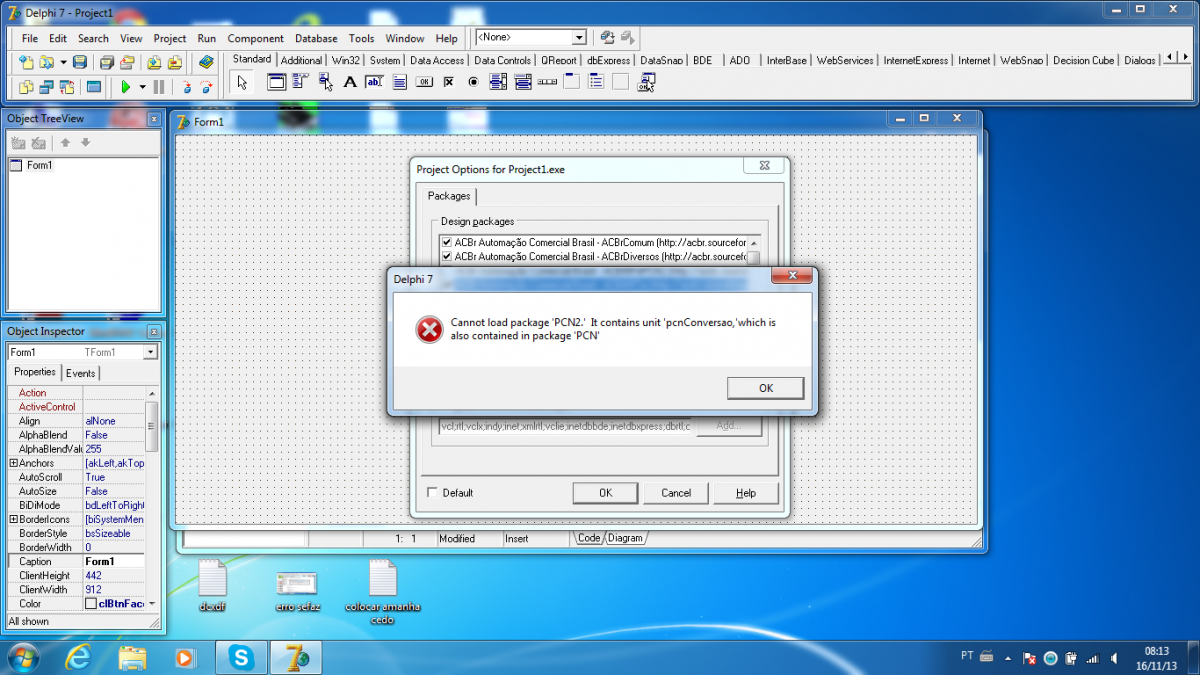Click the New items toolbar icon

[26, 62]
